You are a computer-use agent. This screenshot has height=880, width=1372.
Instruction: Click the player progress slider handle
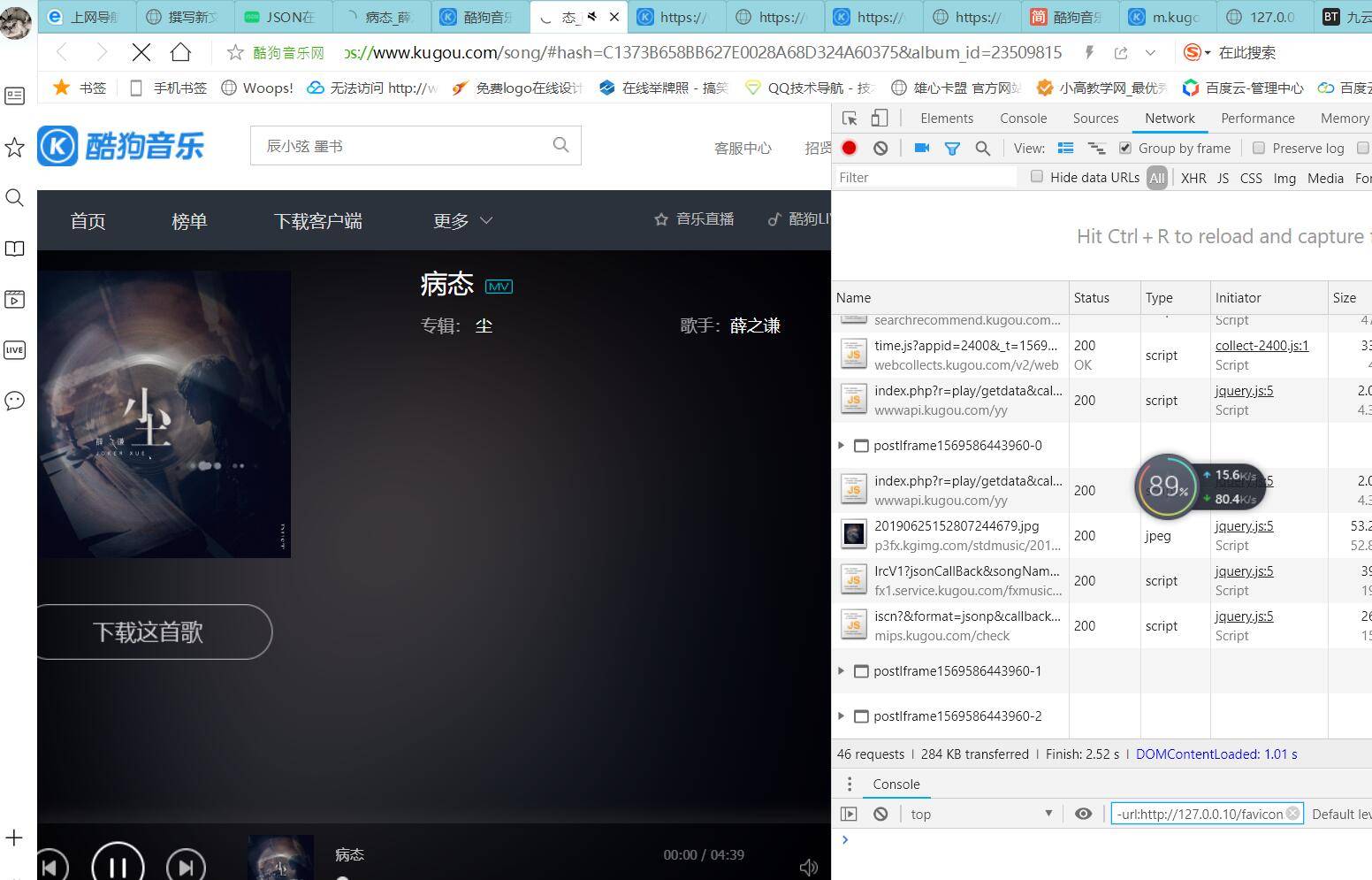(x=342, y=877)
